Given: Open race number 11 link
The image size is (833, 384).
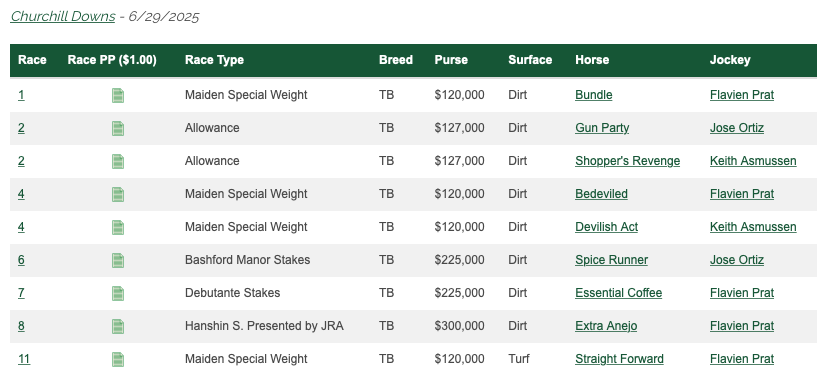Looking at the screenshot, I should pyautogui.click(x=24, y=359).
